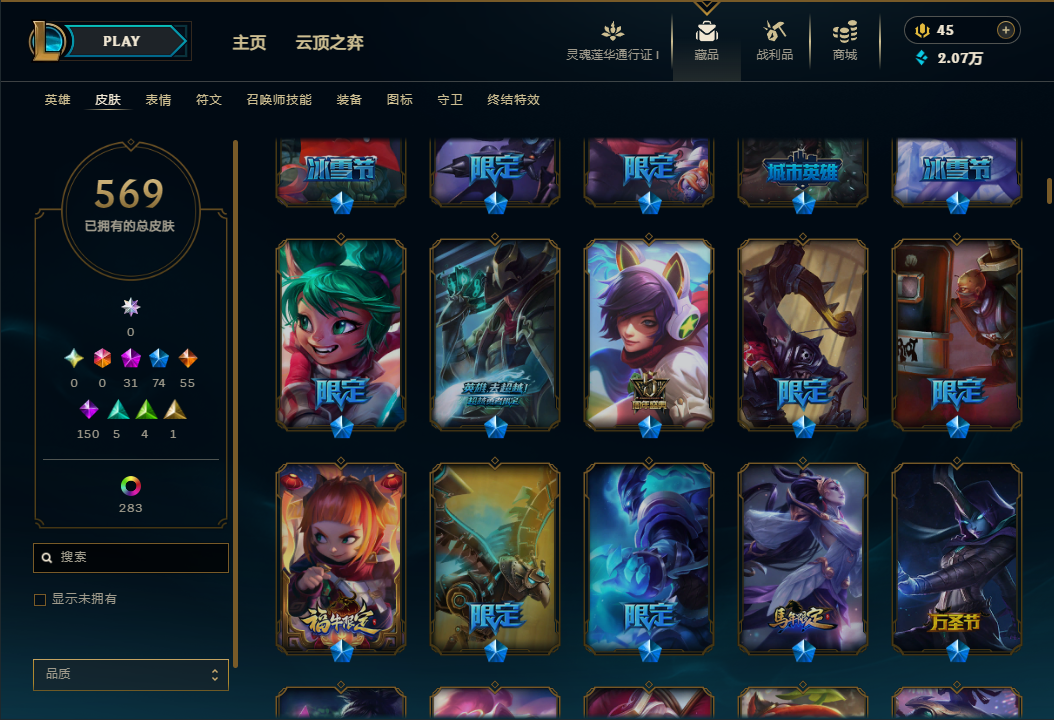
Task: Open the 商城 store coins icon
Action: pyautogui.click(x=845, y=32)
